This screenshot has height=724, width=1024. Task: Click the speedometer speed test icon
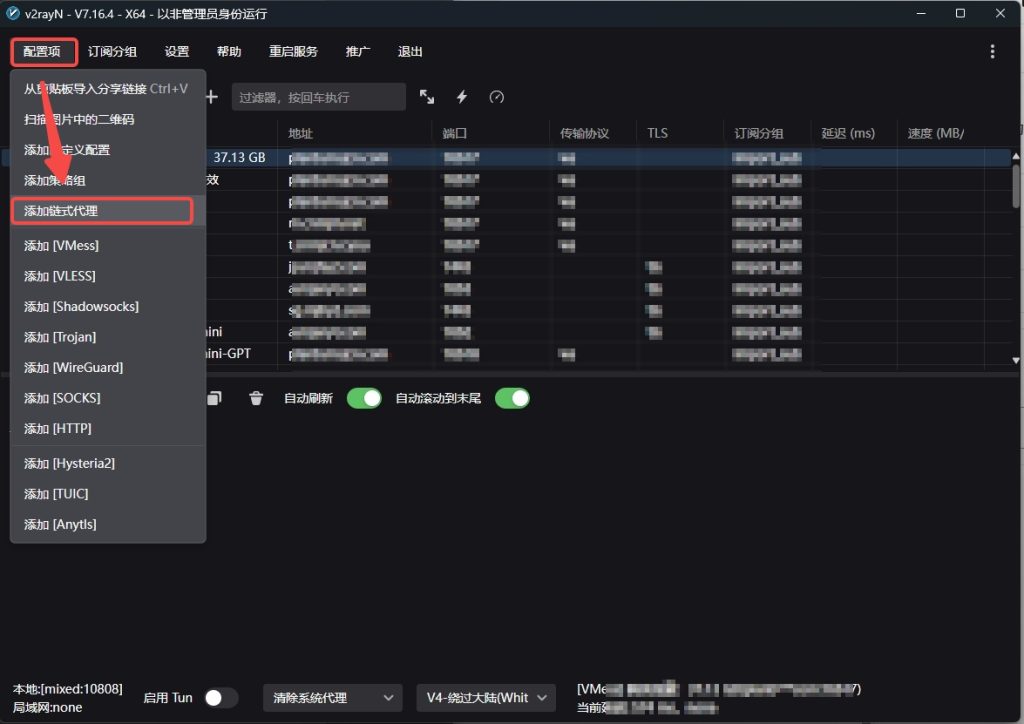(496, 97)
